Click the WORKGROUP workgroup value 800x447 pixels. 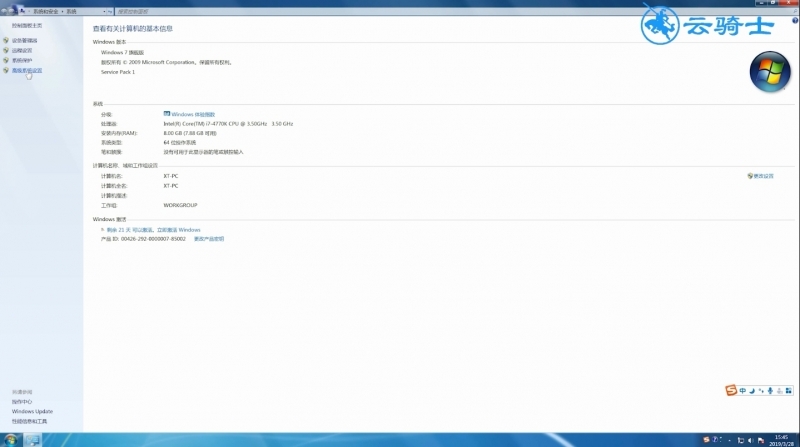click(x=180, y=205)
